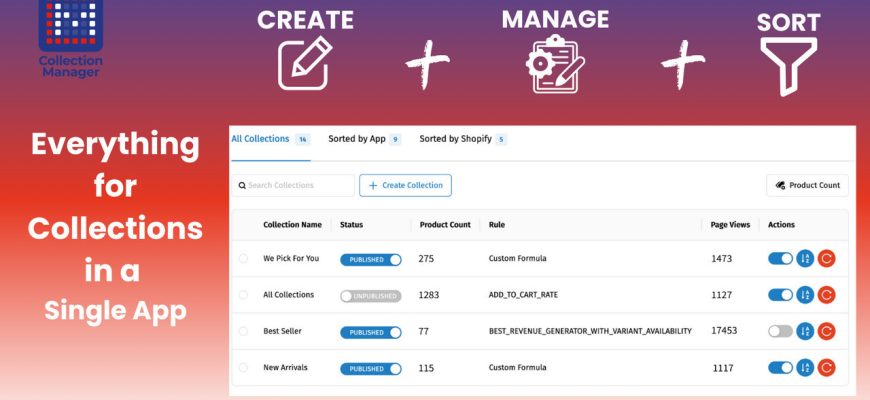The width and height of the screenshot is (870, 400).
Task: Click the Actions column header
Action: 781,225
